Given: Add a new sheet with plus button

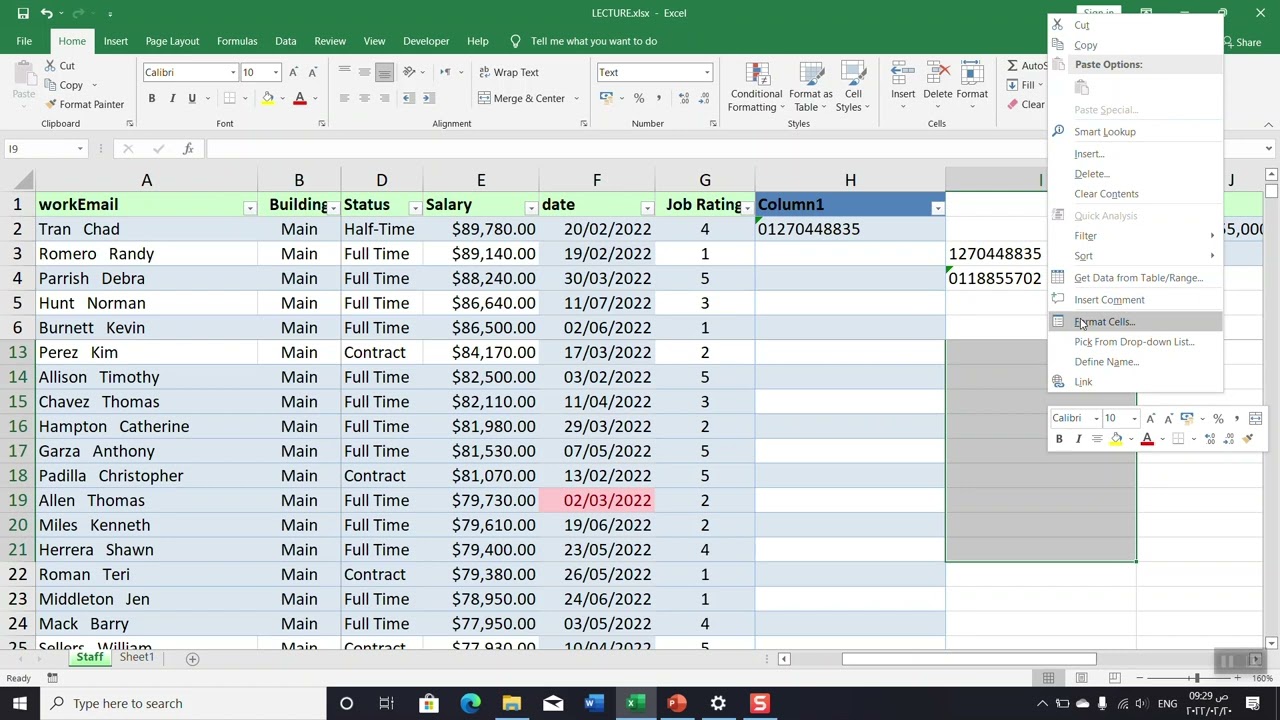Looking at the screenshot, I should 193,659.
